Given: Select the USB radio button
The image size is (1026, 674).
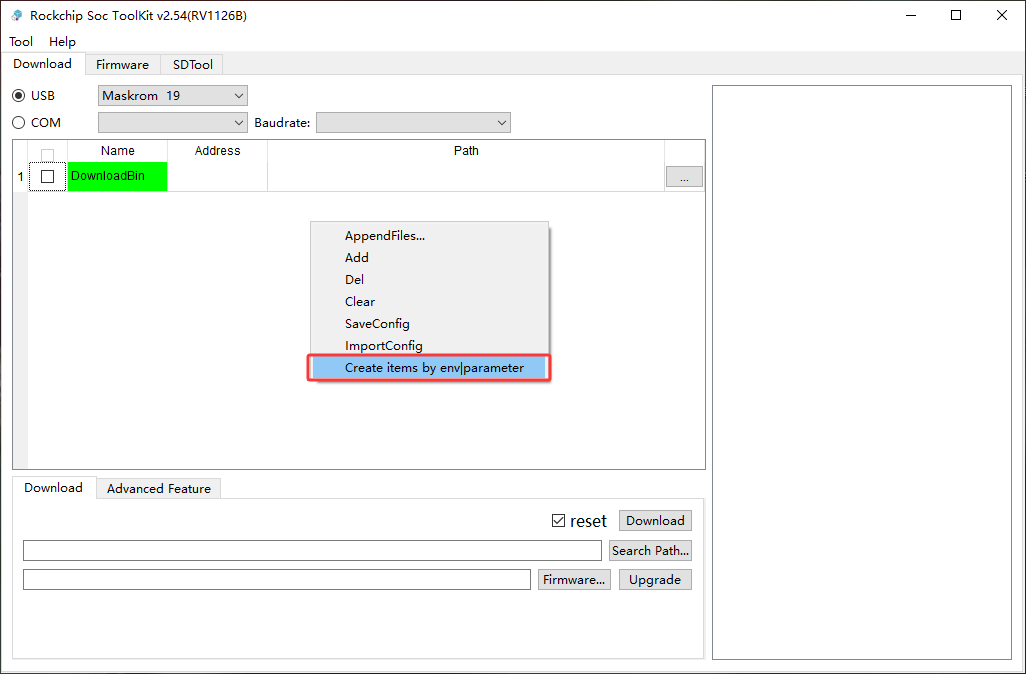Looking at the screenshot, I should (19, 96).
